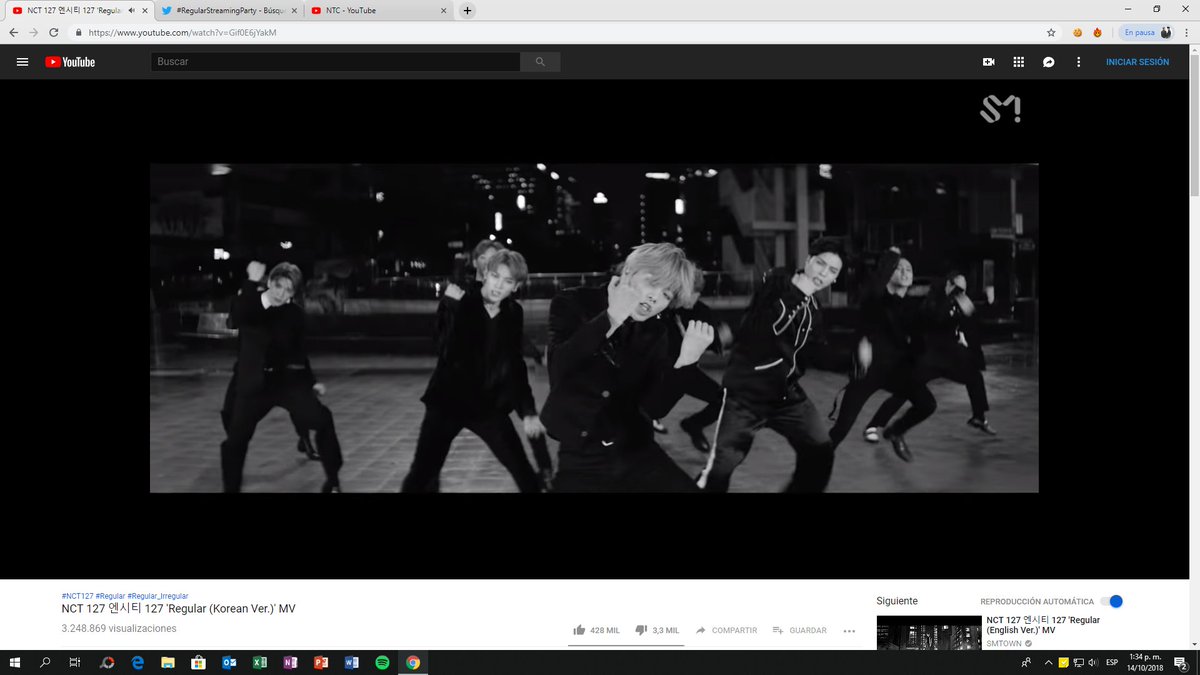Click the COMPARTIR share button
The height and width of the screenshot is (675, 1200).
pos(726,630)
